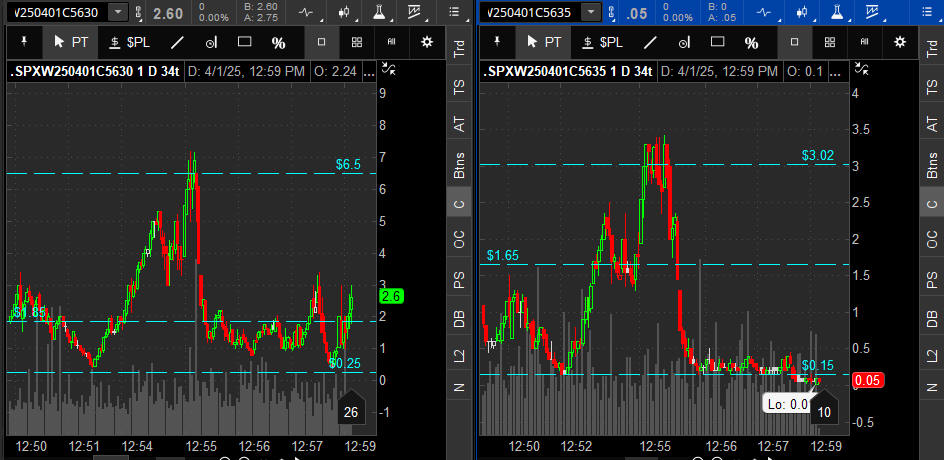Viewport: 944px width, 460px height.
Task: Open the Trd sidebar tab of left chart
Action: point(458,49)
